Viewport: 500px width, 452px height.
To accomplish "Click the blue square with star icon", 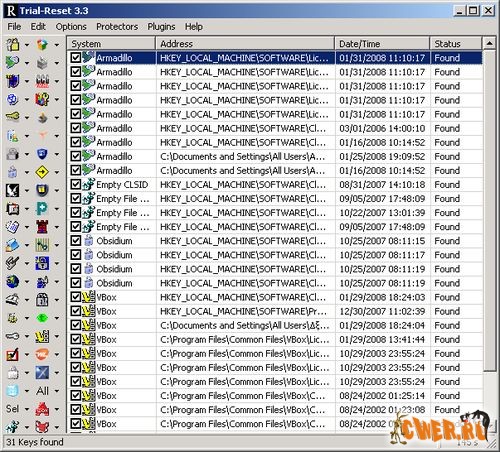I will [42, 373].
